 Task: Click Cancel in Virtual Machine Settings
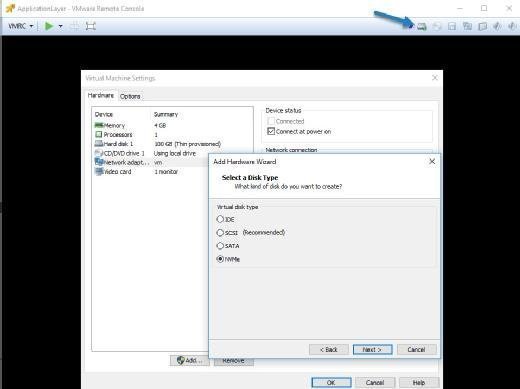(375, 382)
